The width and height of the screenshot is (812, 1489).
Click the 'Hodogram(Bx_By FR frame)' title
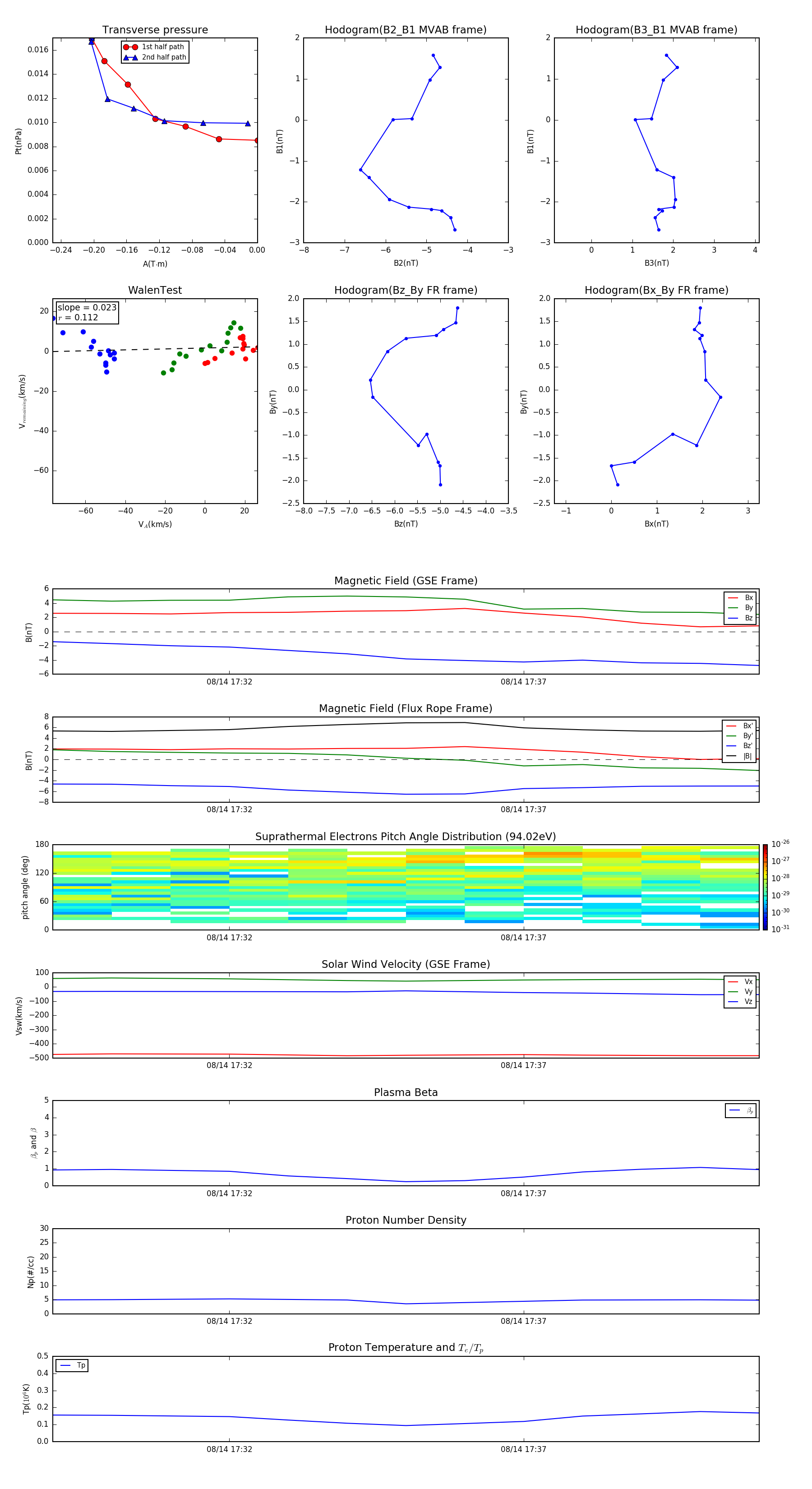656,290
